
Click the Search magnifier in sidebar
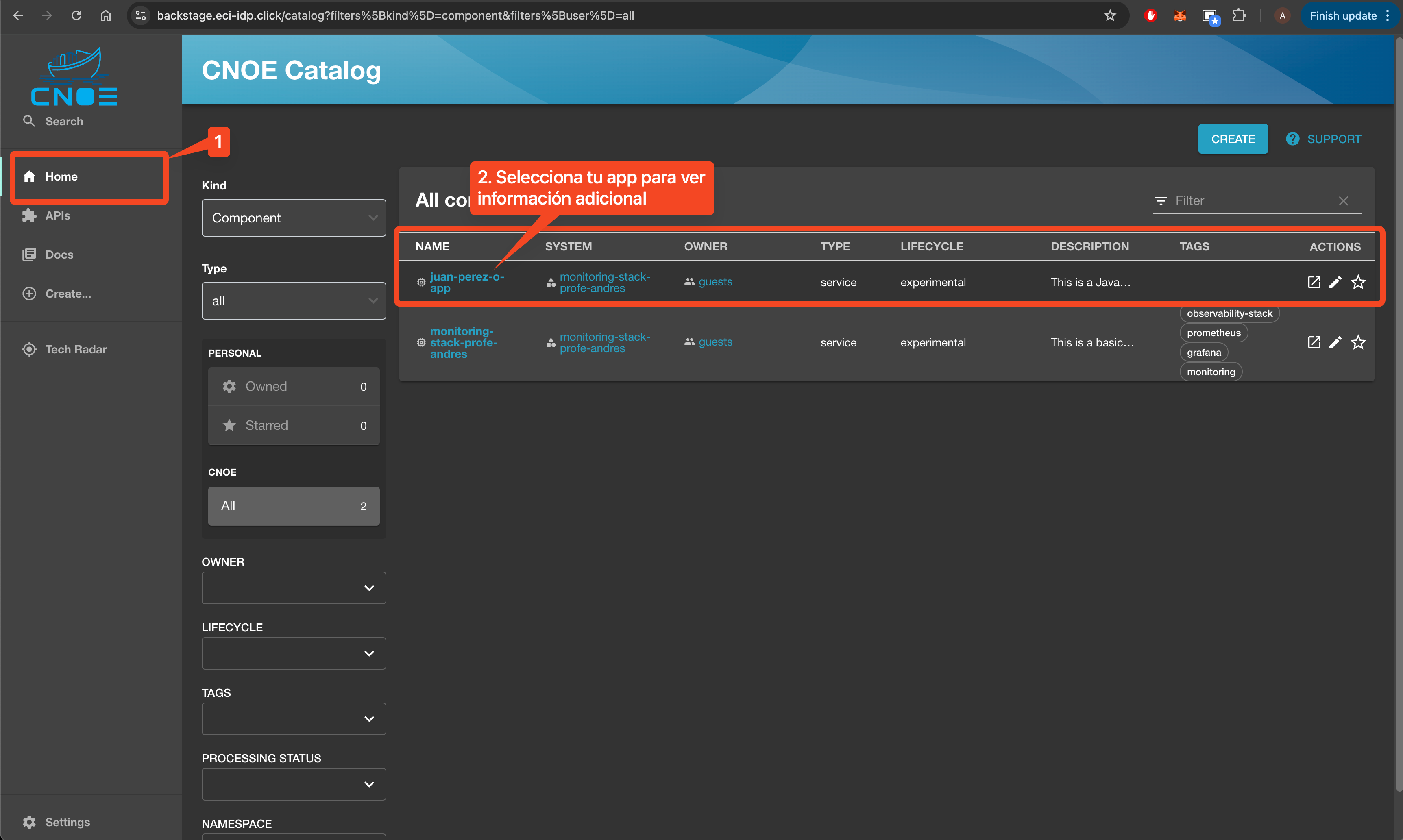pos(29,121)
